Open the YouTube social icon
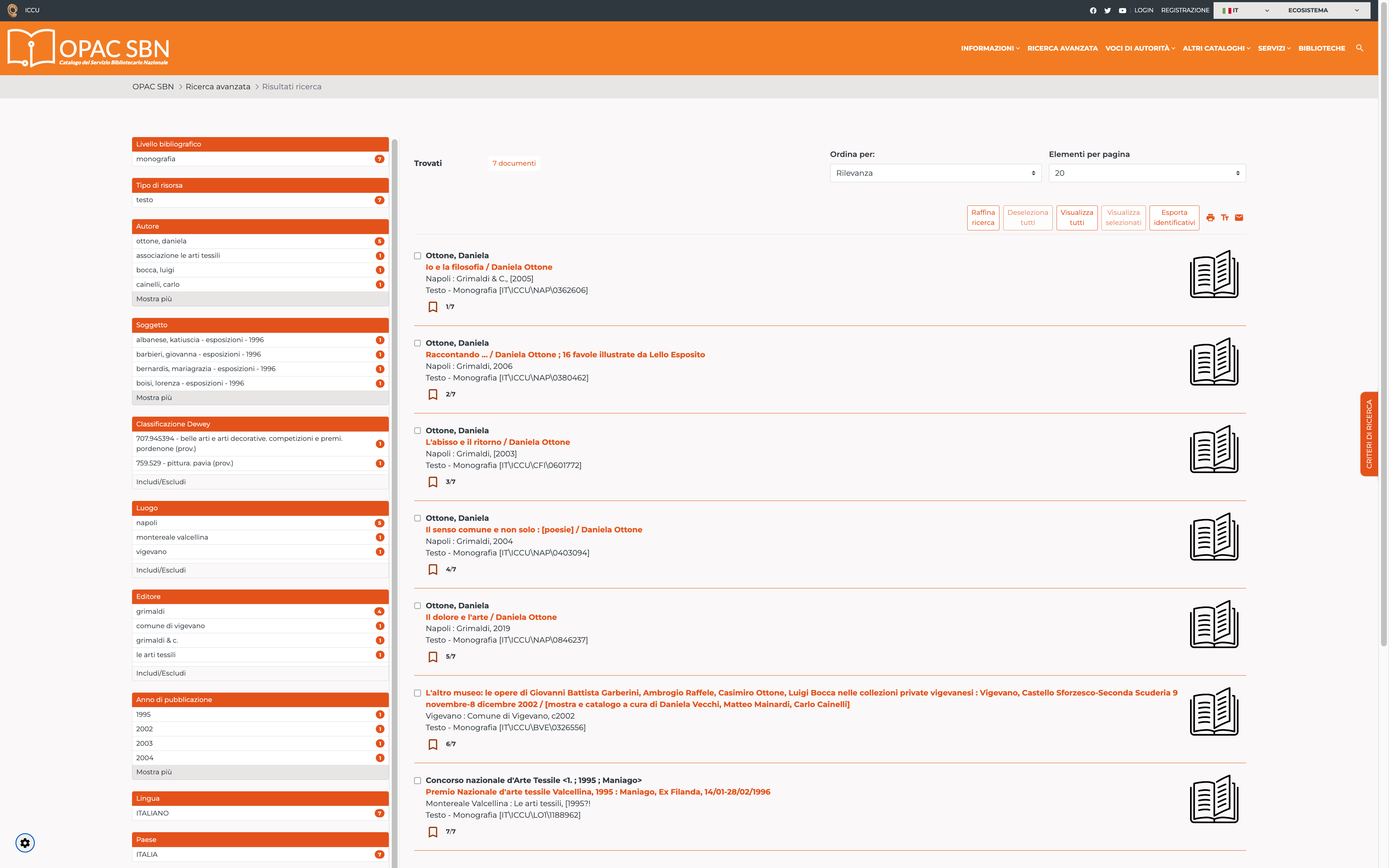Screen dimensions: 1389x868 coord(1123,10)
